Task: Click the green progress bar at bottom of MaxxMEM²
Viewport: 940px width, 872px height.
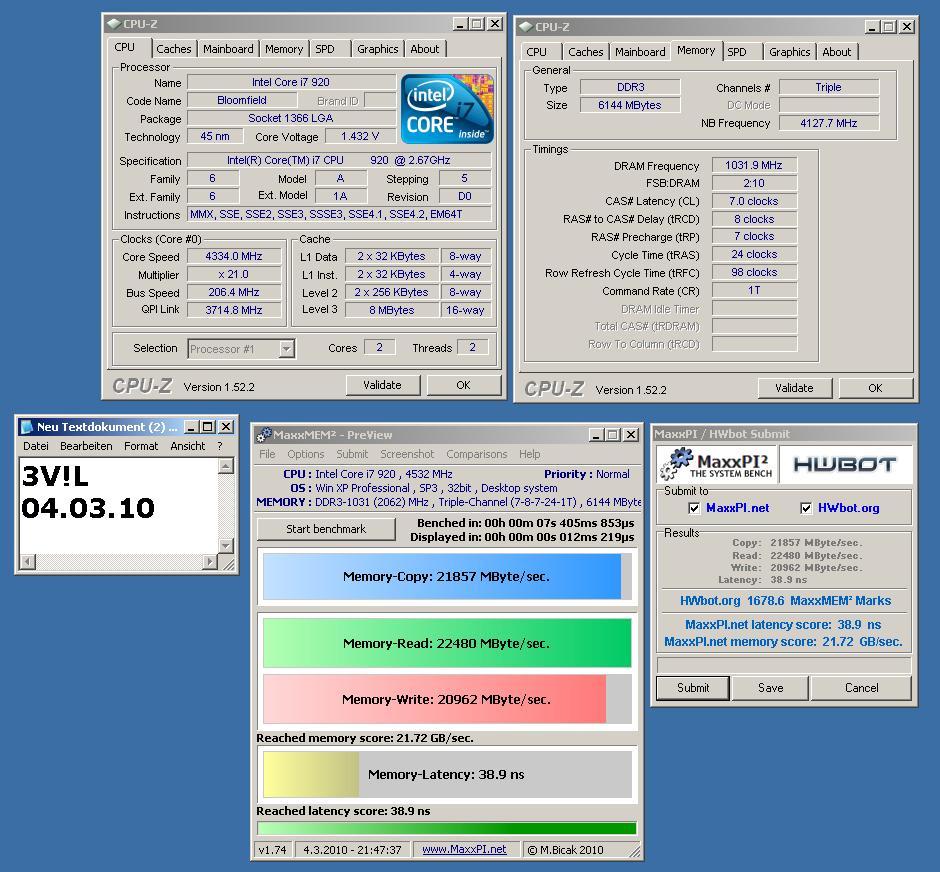Action: coord(447,828)
